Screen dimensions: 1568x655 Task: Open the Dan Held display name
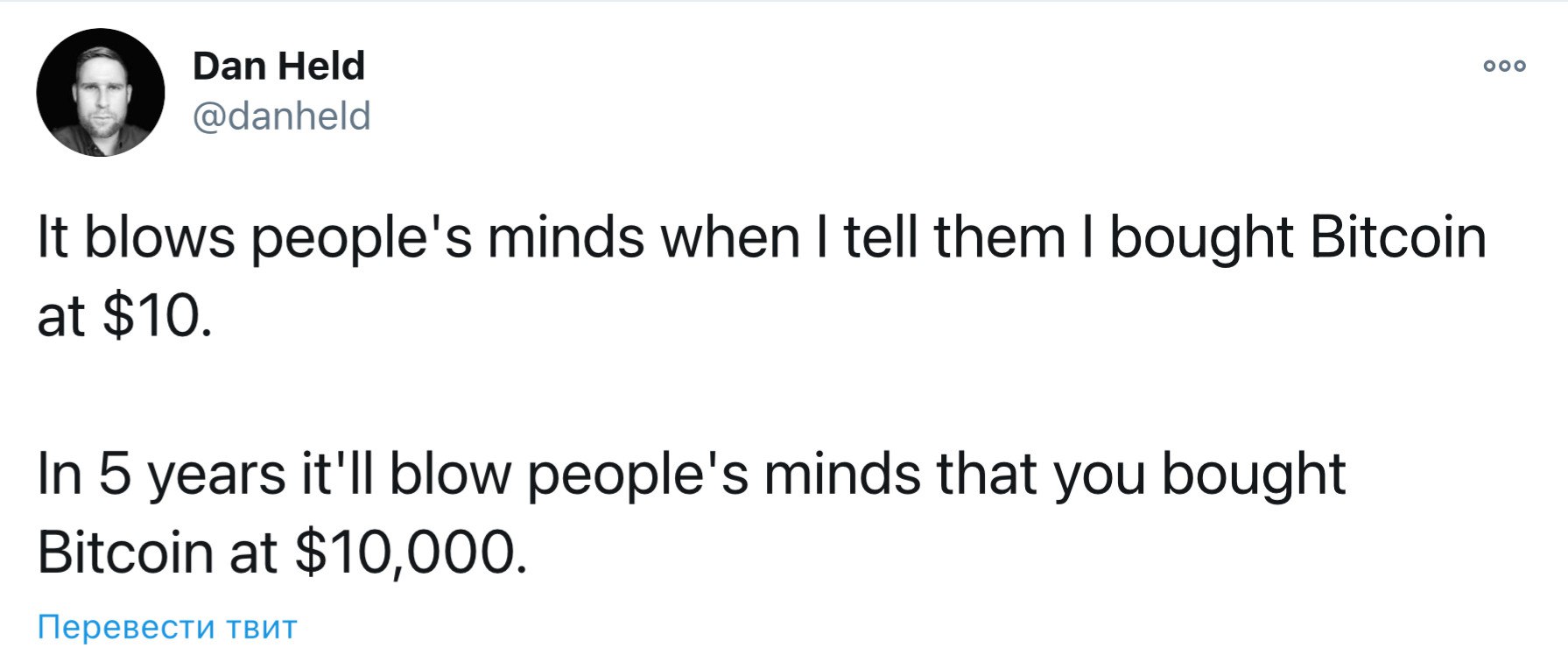pos(278,66)
